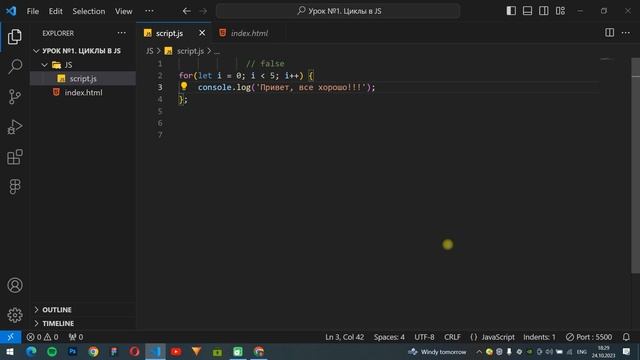Screen dimensions: 640x360
Task: Click the command center search box
Action: coord(338,11)
